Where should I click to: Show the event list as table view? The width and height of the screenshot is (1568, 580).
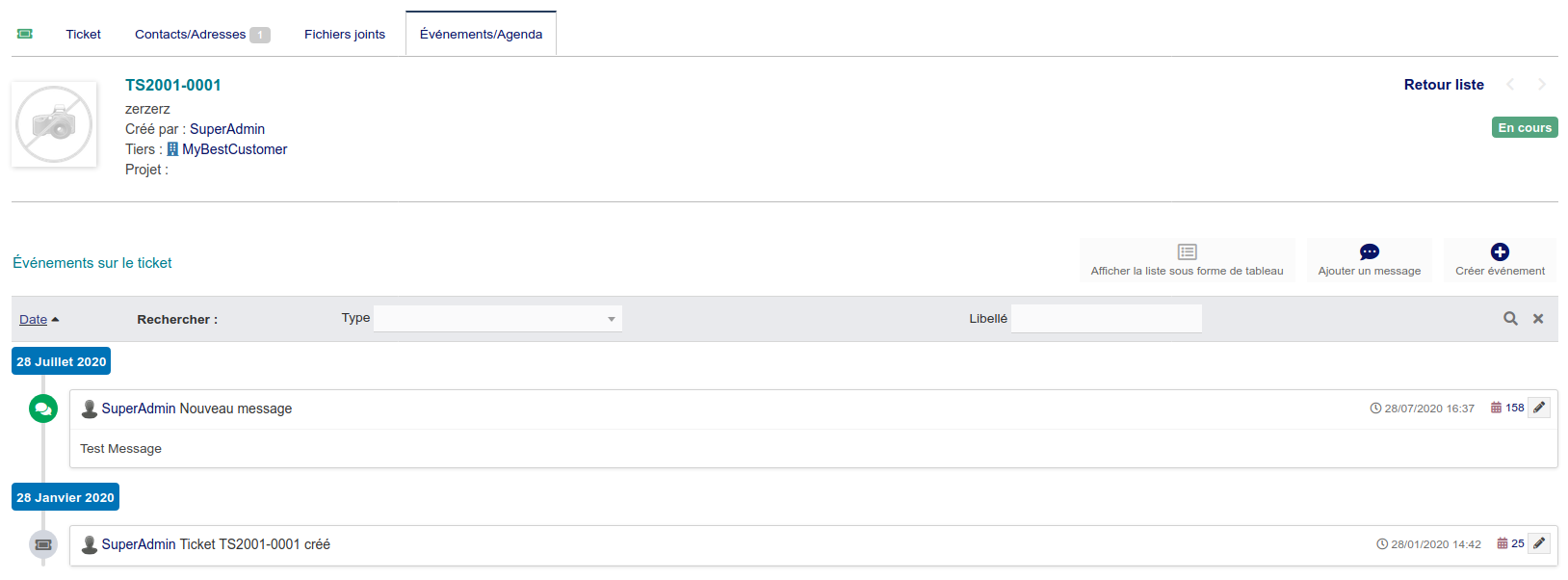click(1187, 252)
